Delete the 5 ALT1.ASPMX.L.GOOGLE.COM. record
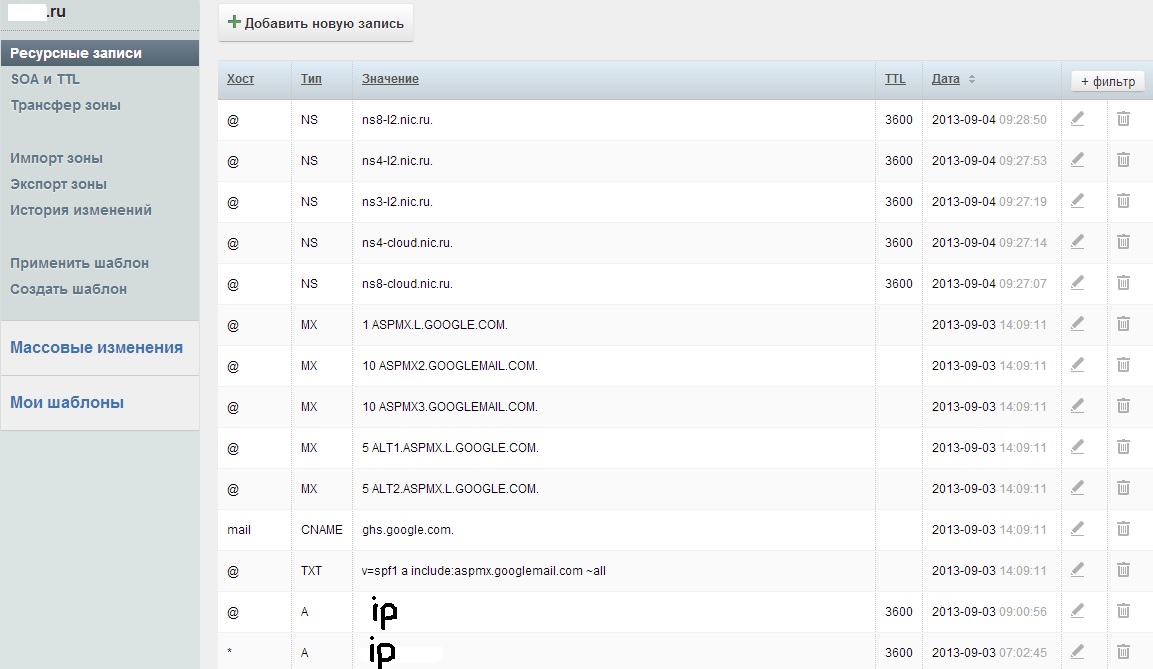Image resolution: width=1153 pixels, height=669 pixels. tap(1123, 447)
